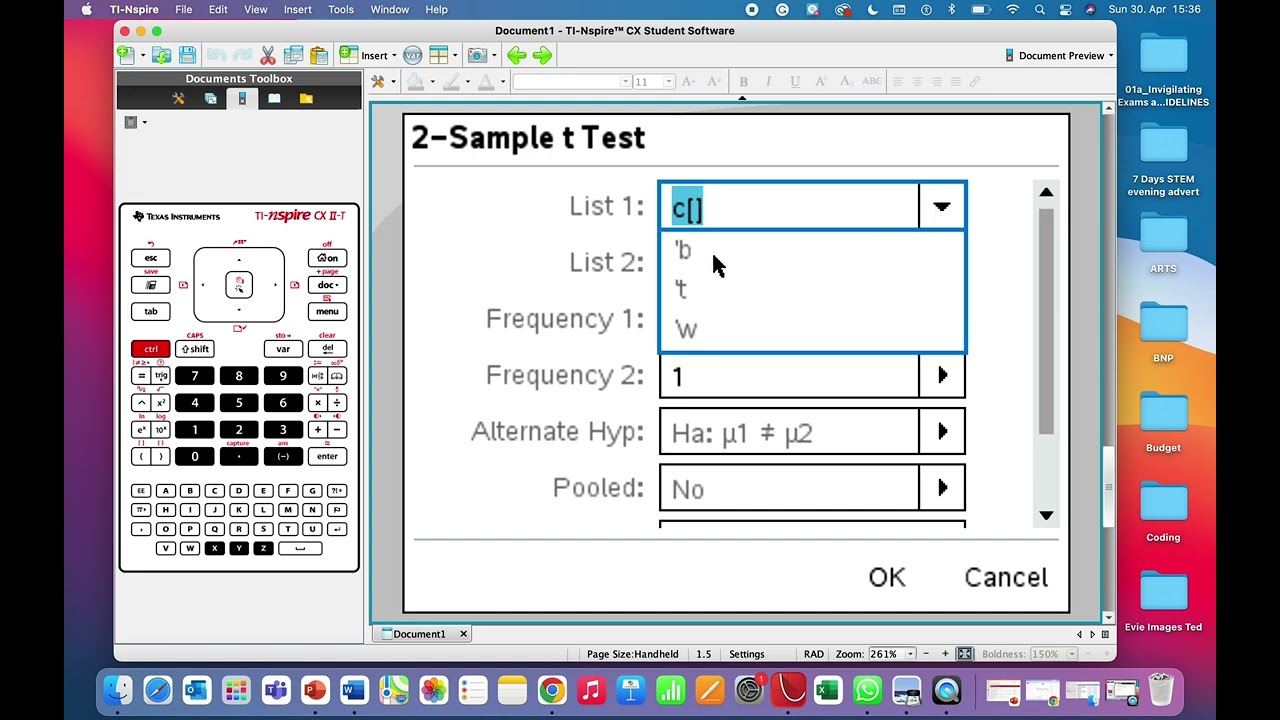This screenshot has width=1280, height=720.
Task: Click the Copy icon in the toolbar
Action: [293, 55]
